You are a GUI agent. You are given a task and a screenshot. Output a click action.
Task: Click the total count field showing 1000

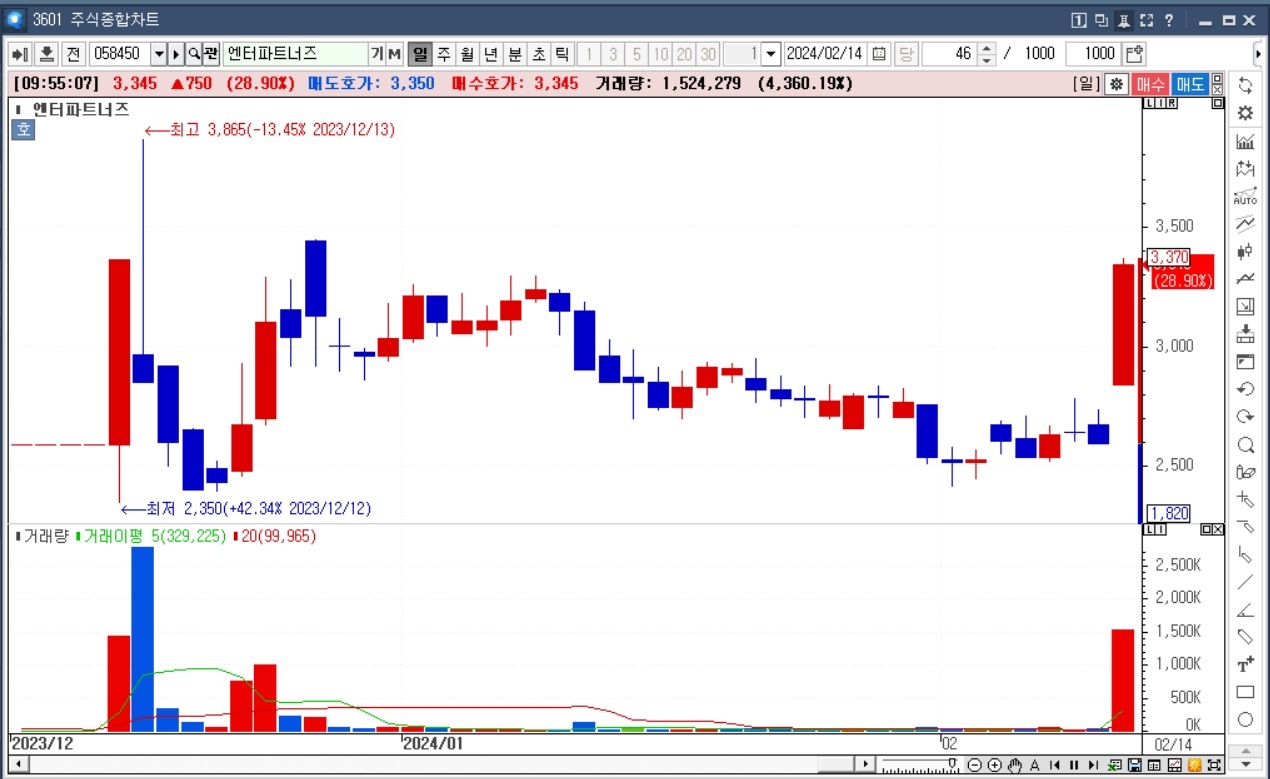click(1092, 53)
